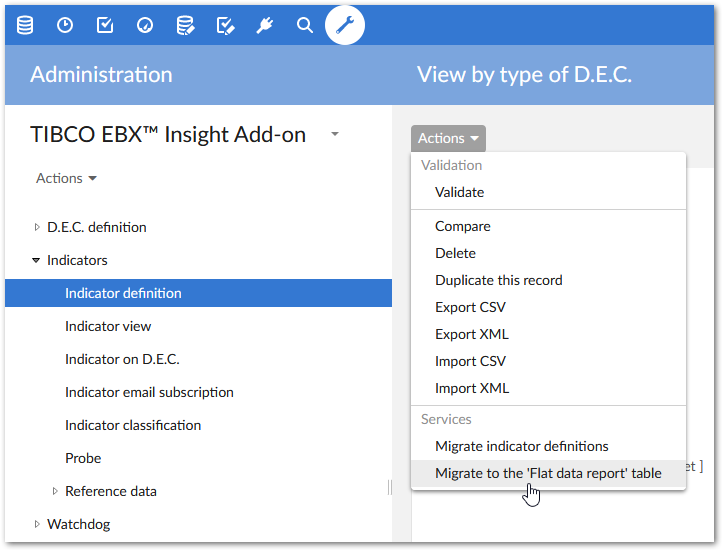This screenshot has height=551, width=723.
Task: Expand the Watchdog tree node
Action: (x=37, y=524)
